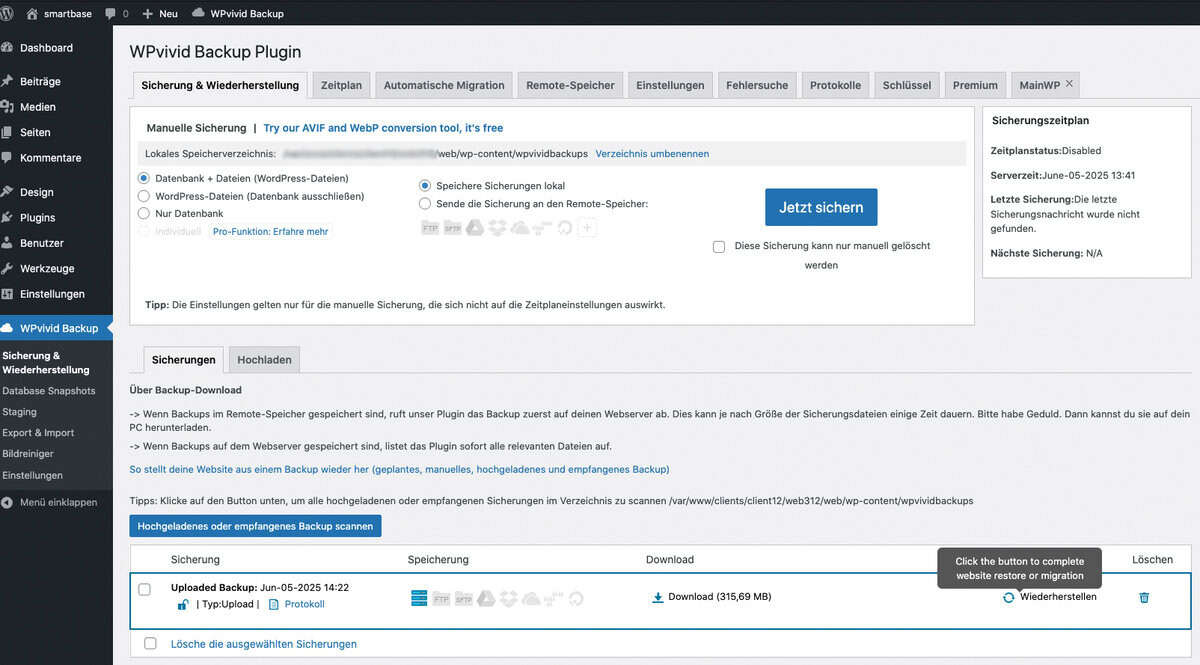Download the 315,69 MB backup
The height and width of the screenshot is (665, 1200).
[711, 597]
